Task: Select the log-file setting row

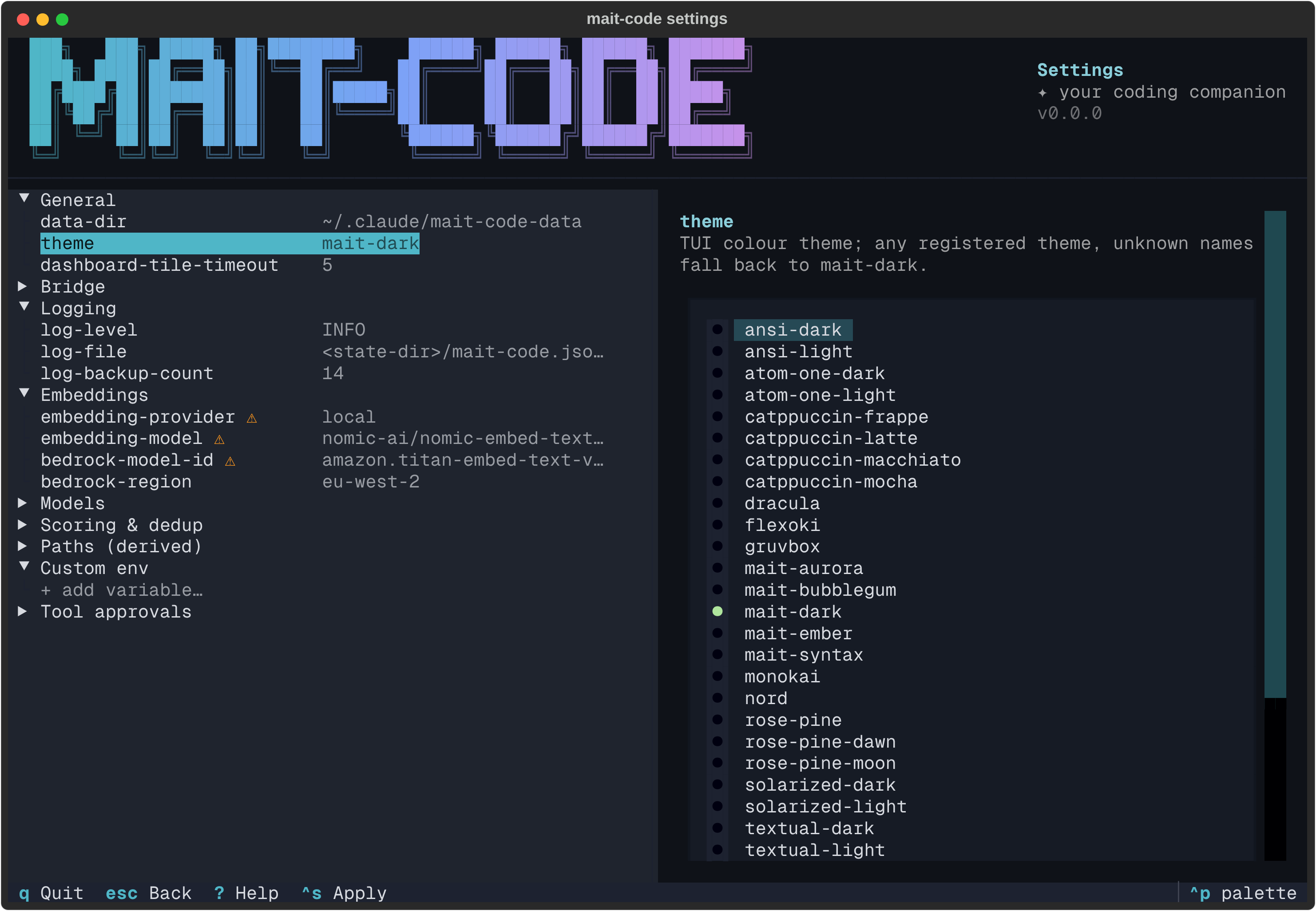Action: (x=322, y=352)
